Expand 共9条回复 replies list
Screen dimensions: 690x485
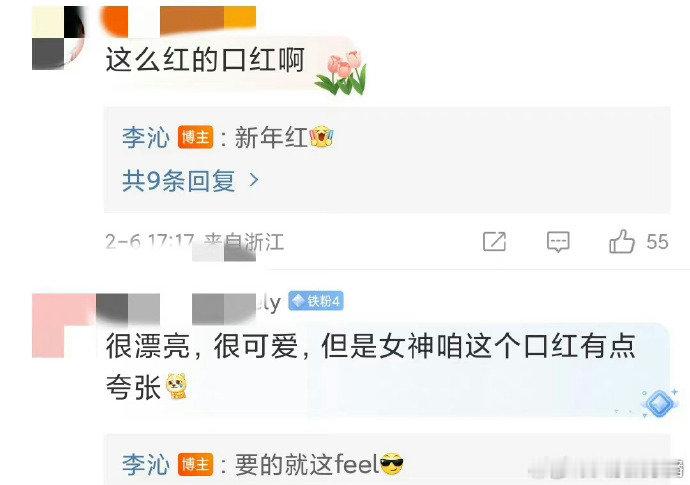[x=179, y=180]
